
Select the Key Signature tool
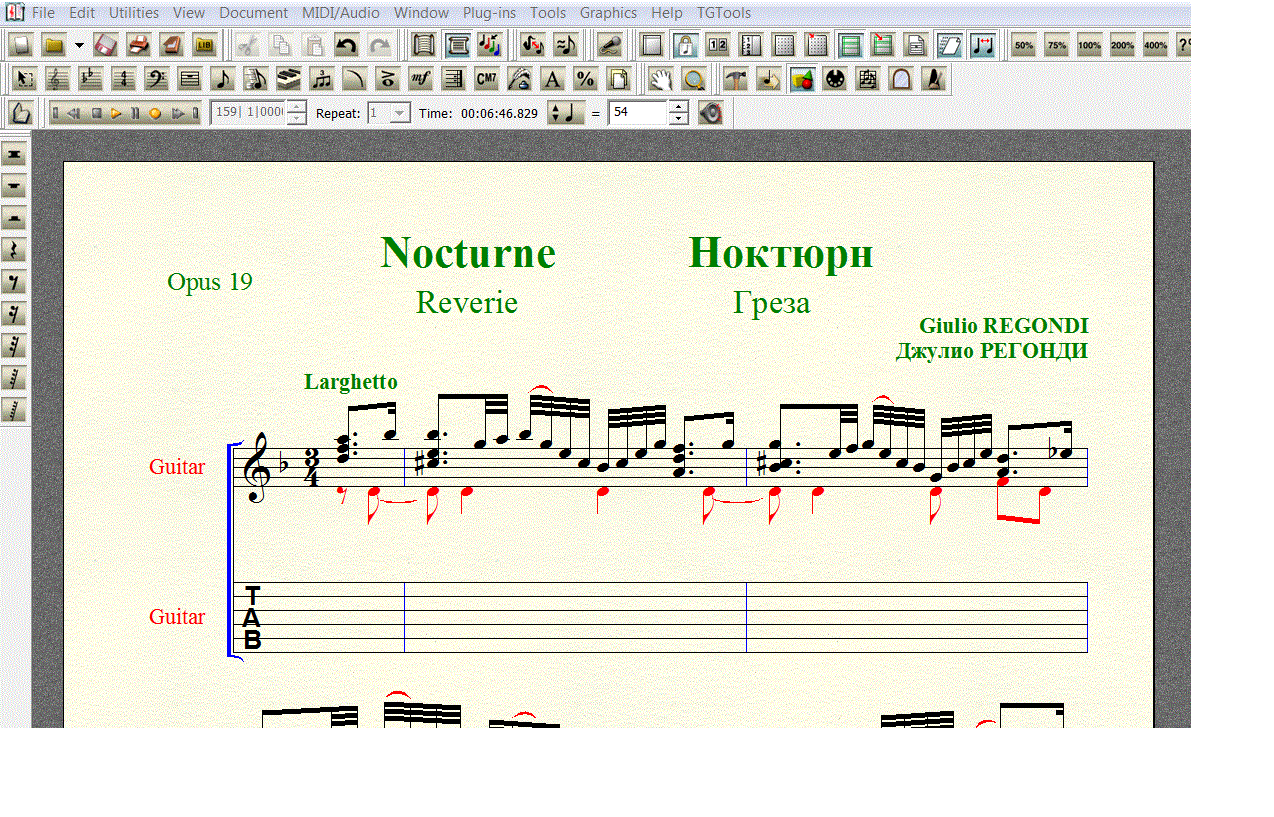tap(91, 79)
